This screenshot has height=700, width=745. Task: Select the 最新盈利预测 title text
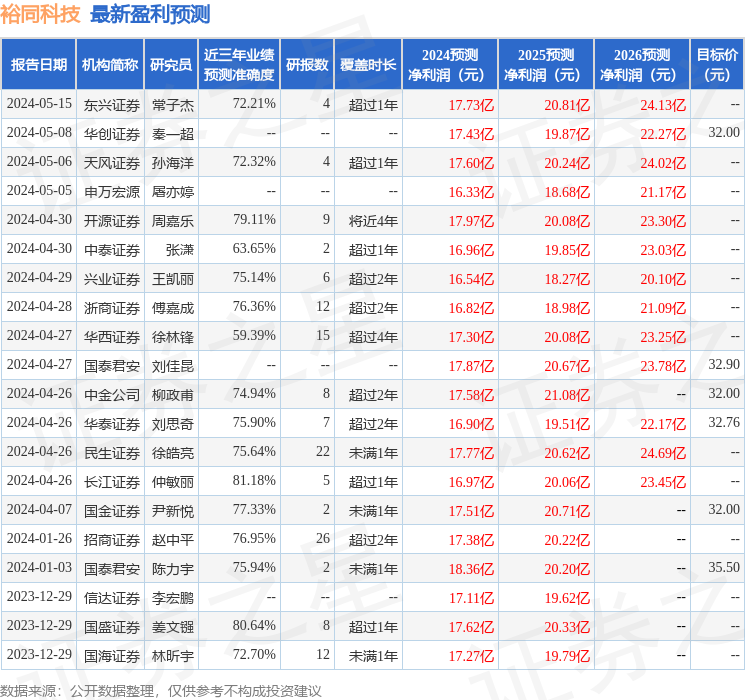point(150,14)
